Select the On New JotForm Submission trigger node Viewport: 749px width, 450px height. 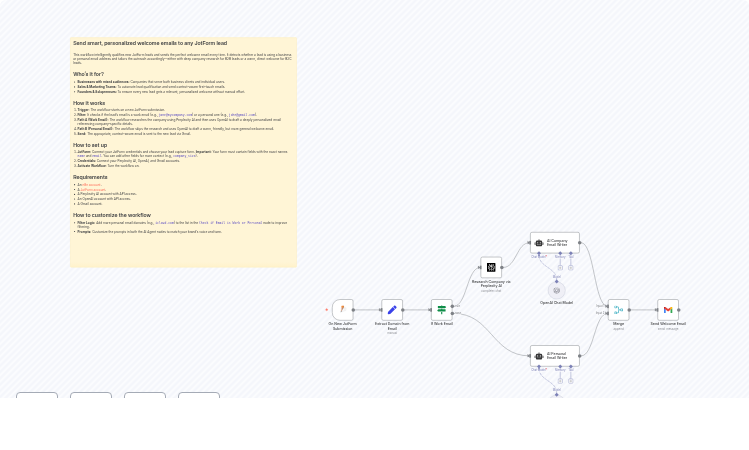click(x=342, y=310)
